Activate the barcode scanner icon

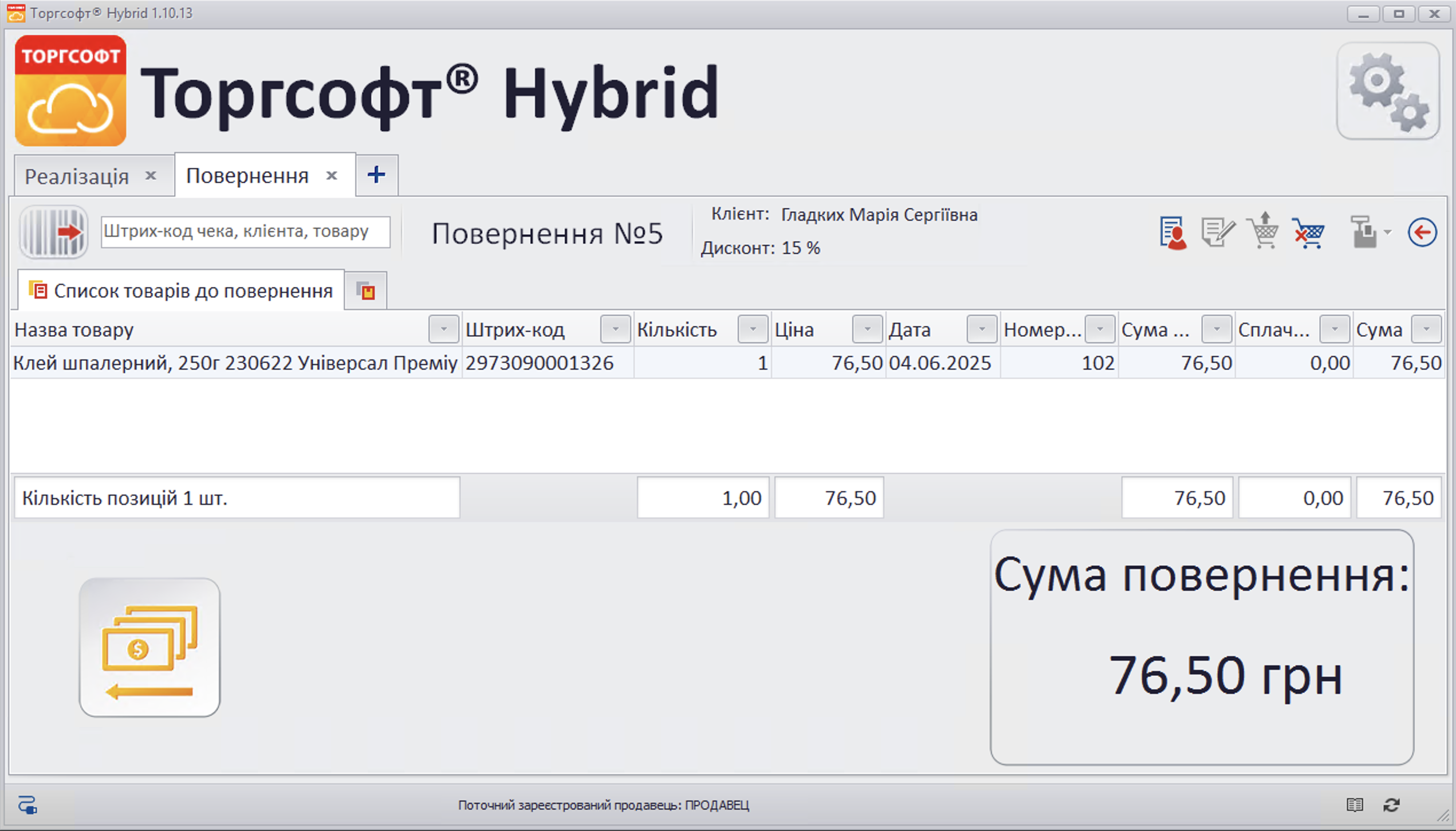click(x=53, y=232)
